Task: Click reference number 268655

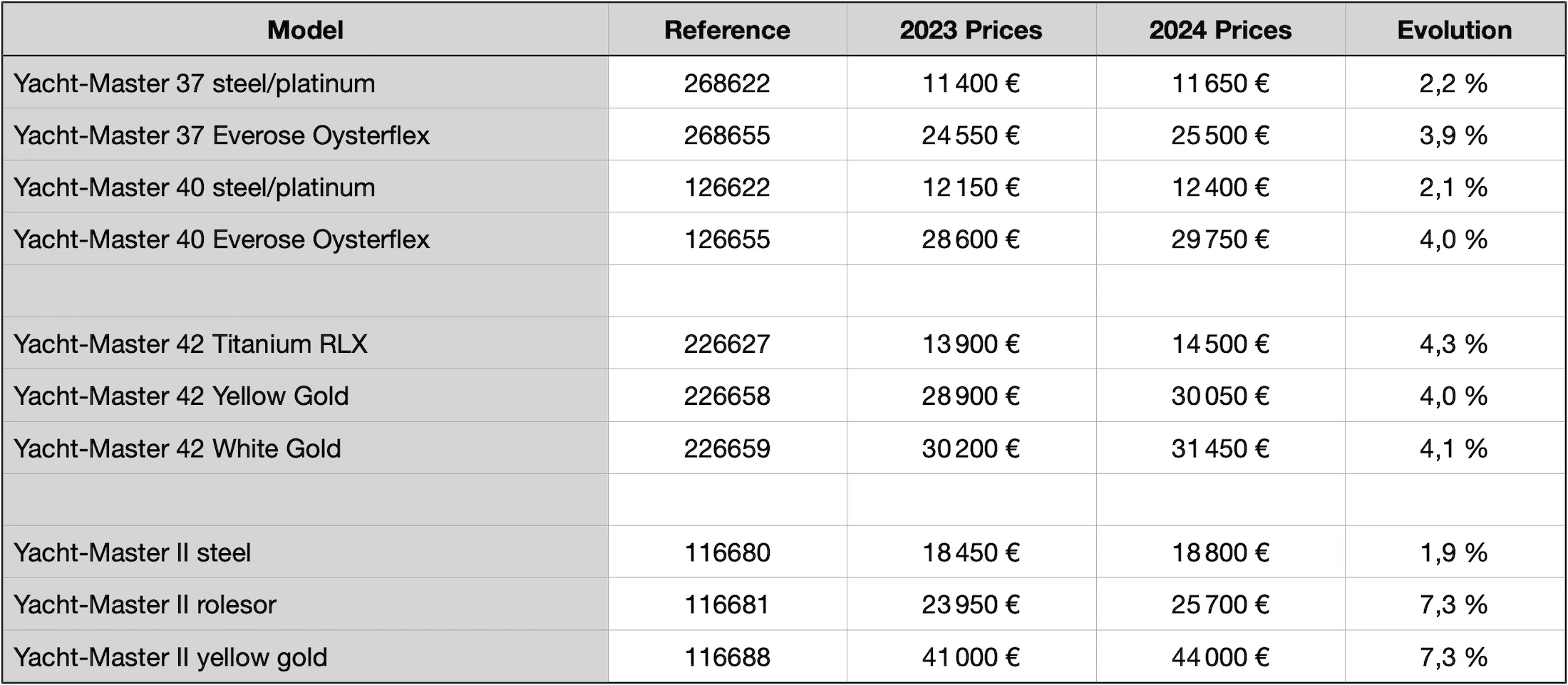Action: tap(727, 135)
